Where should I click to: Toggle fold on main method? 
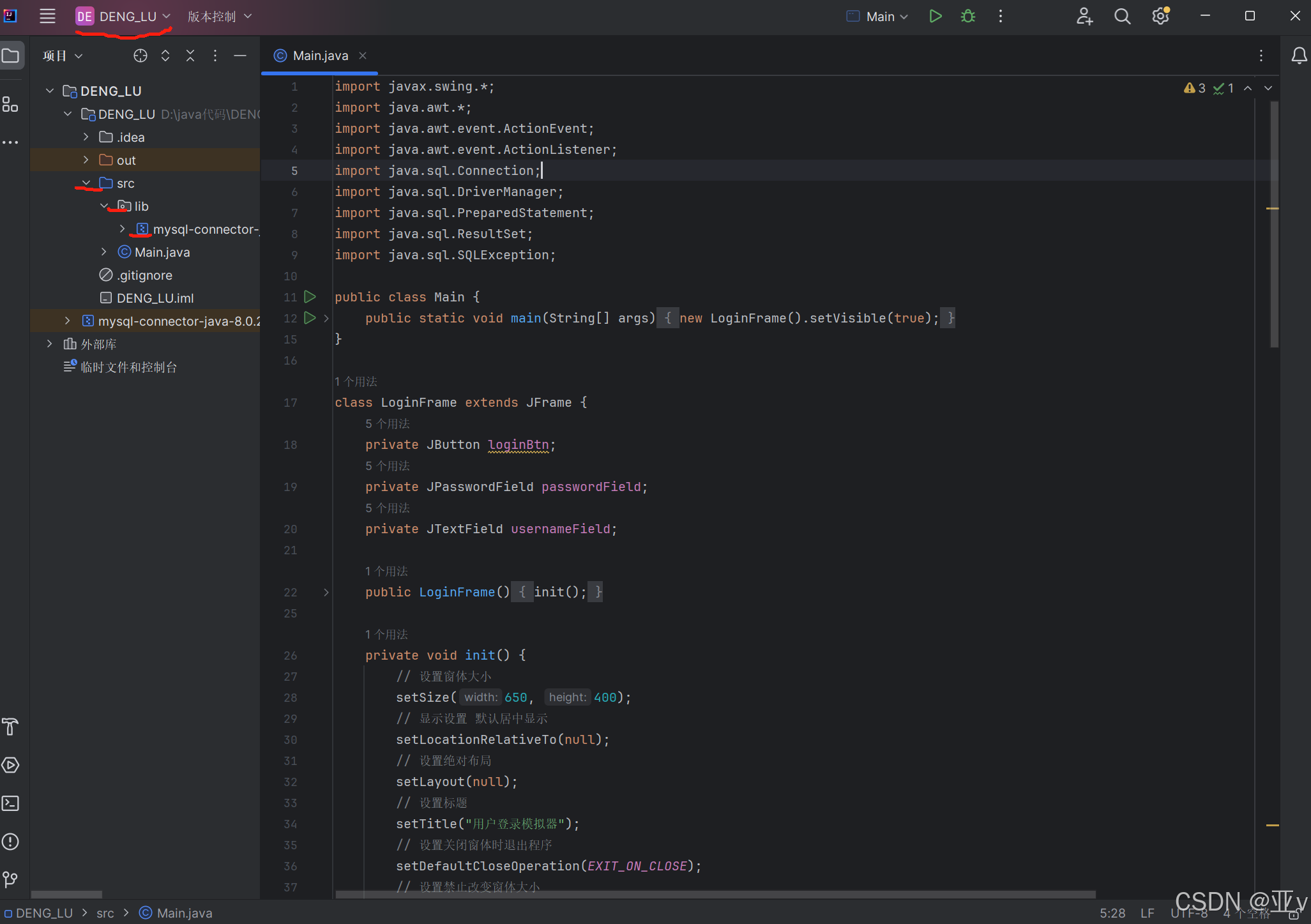point(326,318)
